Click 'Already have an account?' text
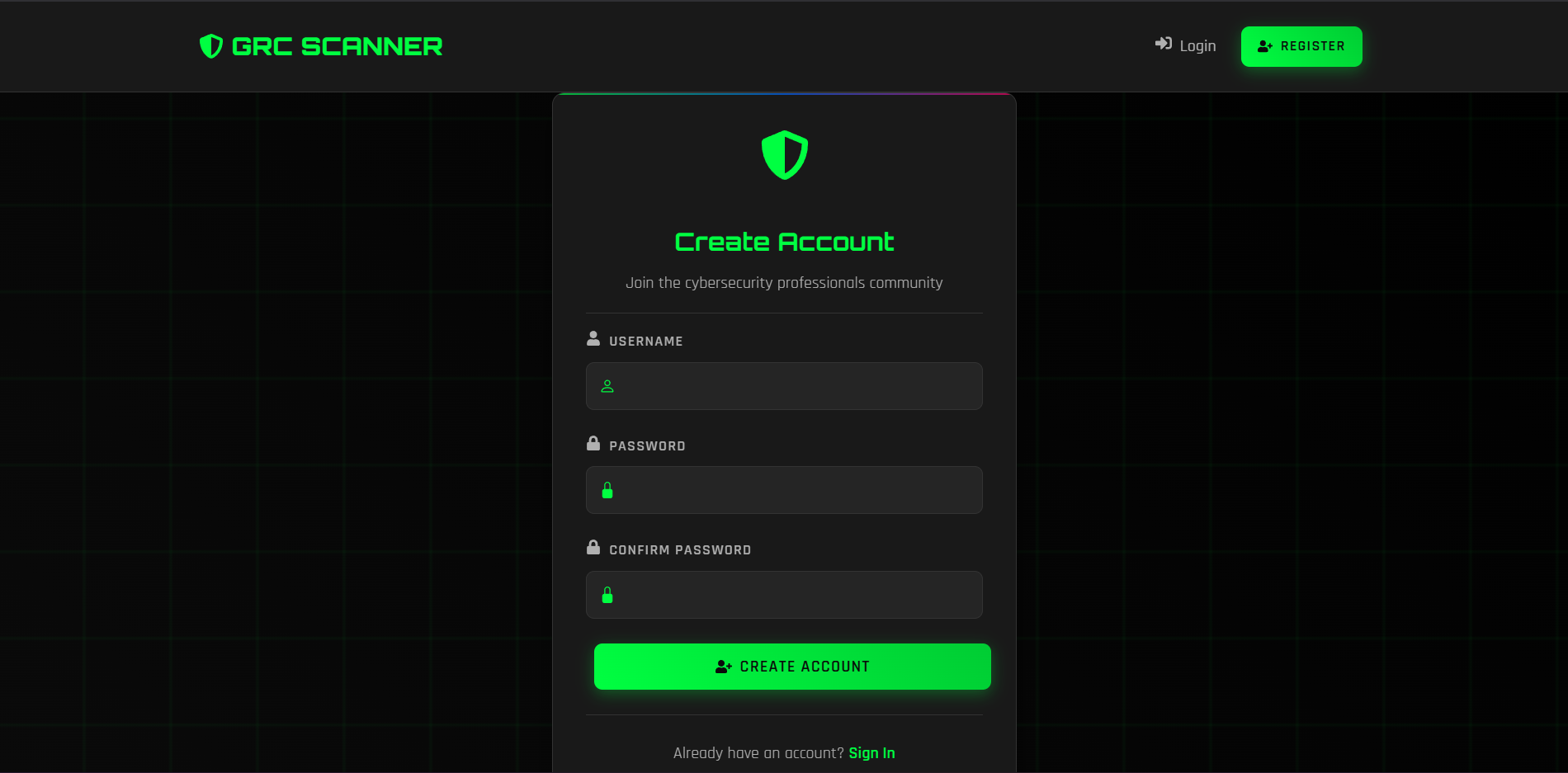Viewport: 1568px width, 773px height. [758, 753]
